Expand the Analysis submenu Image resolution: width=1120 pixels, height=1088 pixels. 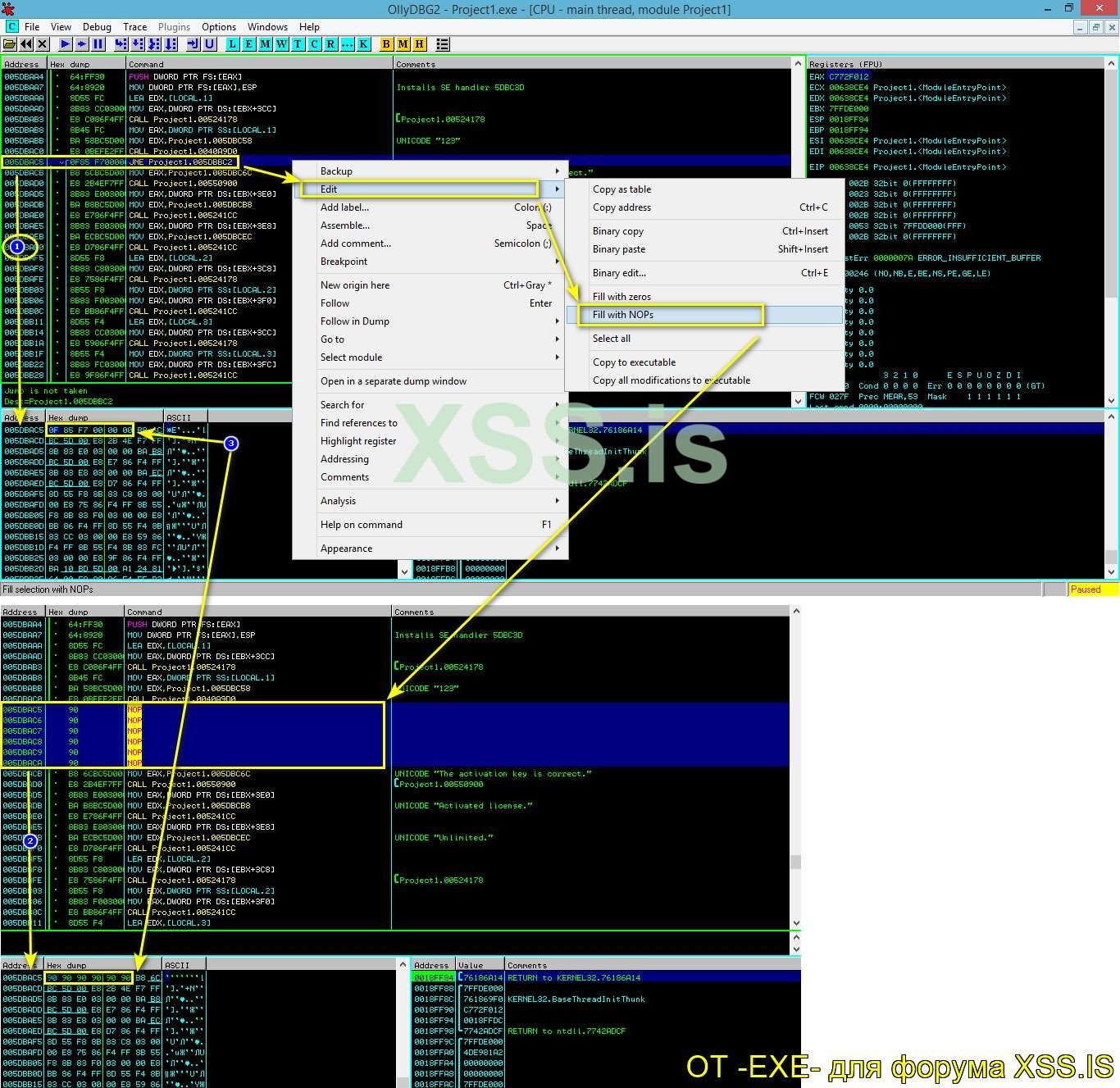430,501
